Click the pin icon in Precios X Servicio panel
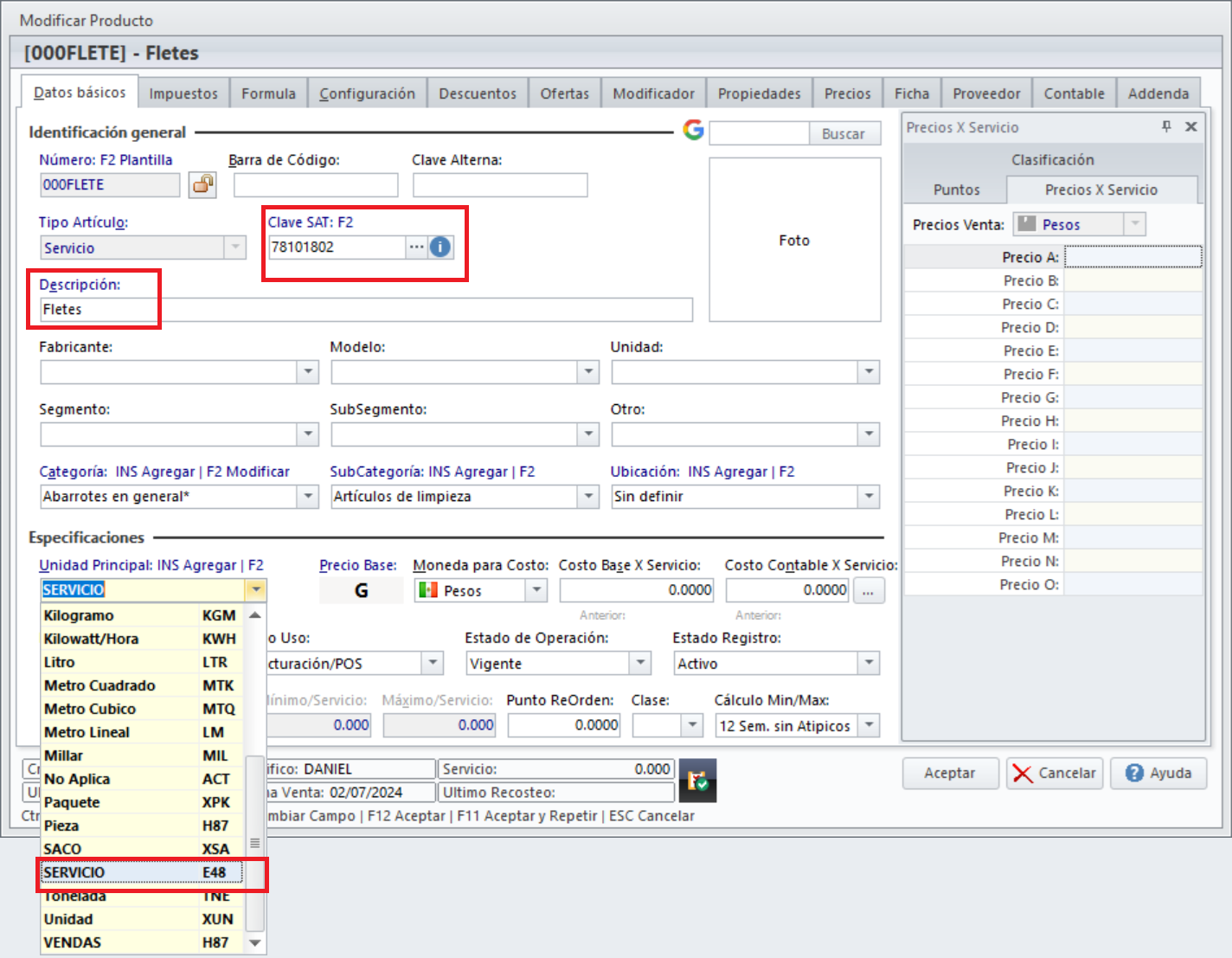Screen dimensions: 1232x958 pyautogui.click(x=1166, y=127)
